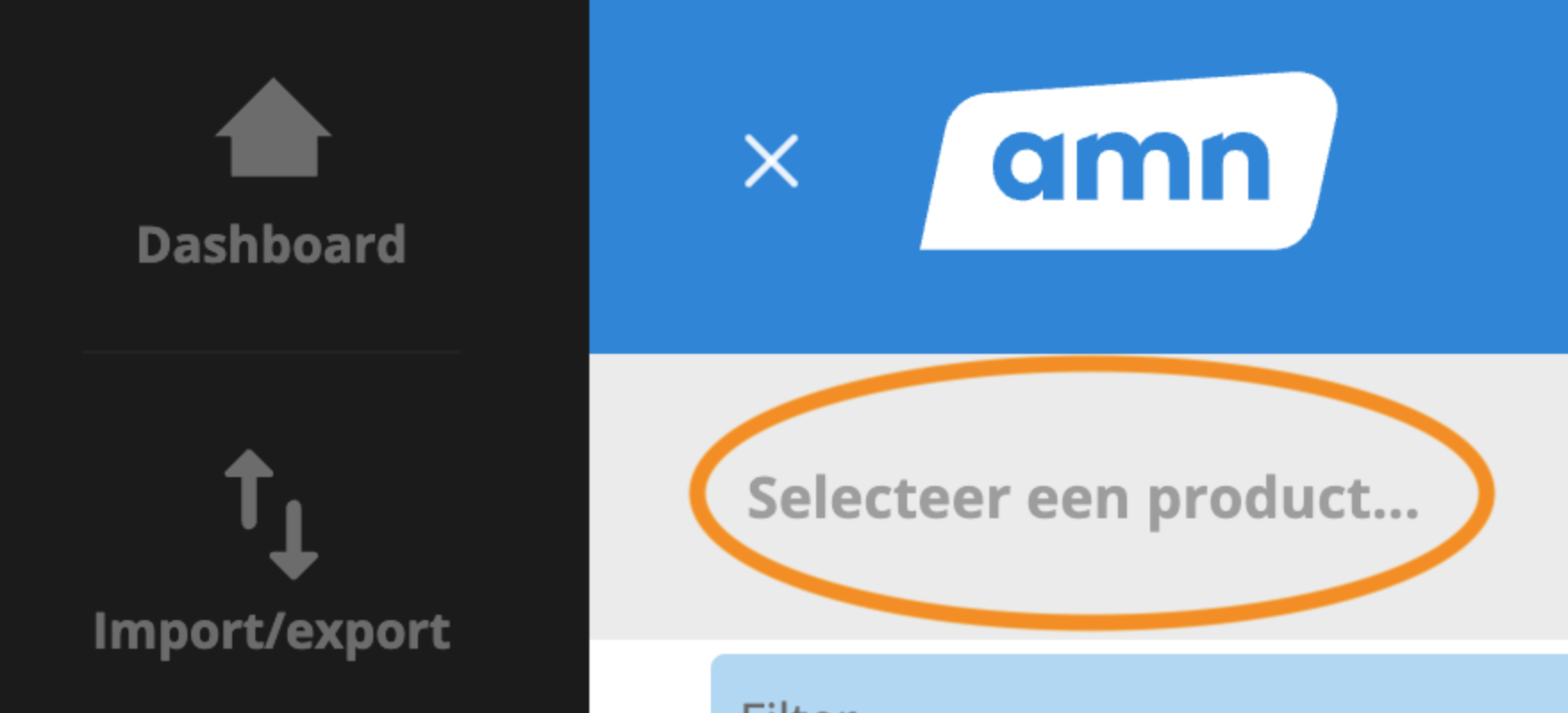Select the Dashboard label in the sidebar
The image size is (1568, 713).
tap(271, 244)
